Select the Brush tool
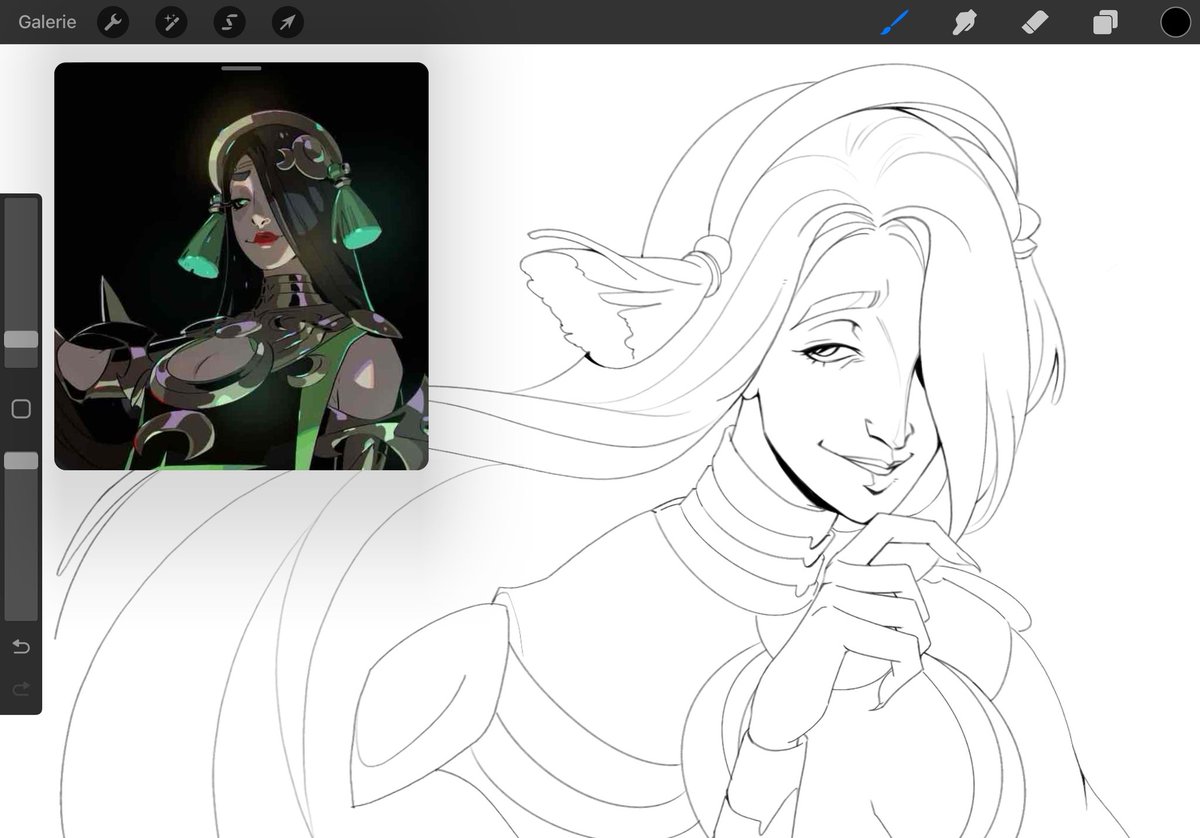This screenshot has height=838, width=1200. coord(892,22)
